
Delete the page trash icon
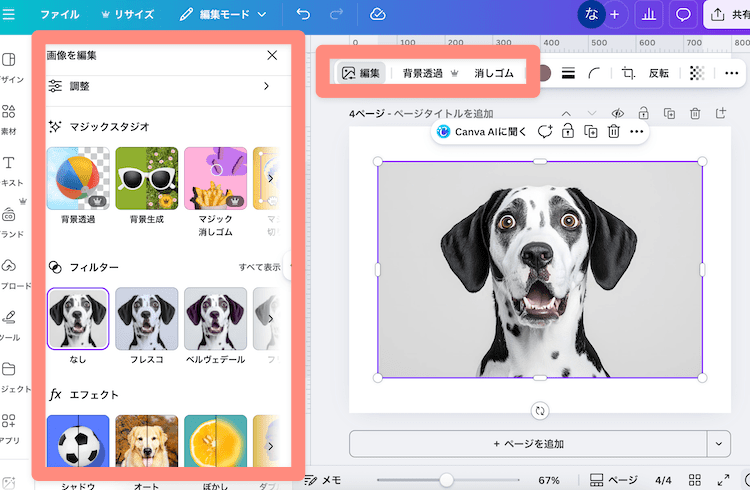(x=695, y=113)
